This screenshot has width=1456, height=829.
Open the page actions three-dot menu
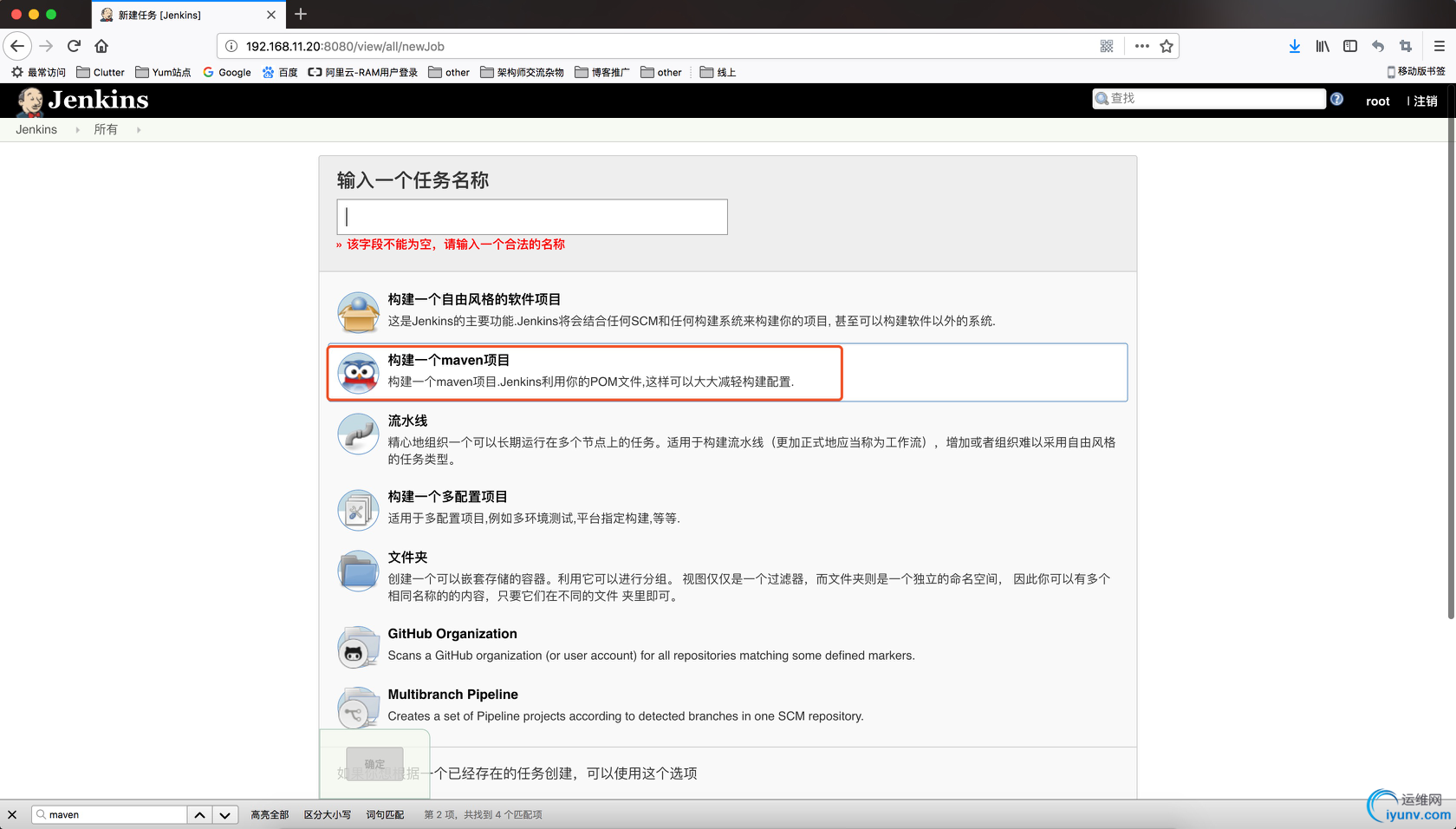tap(1142, 46)
